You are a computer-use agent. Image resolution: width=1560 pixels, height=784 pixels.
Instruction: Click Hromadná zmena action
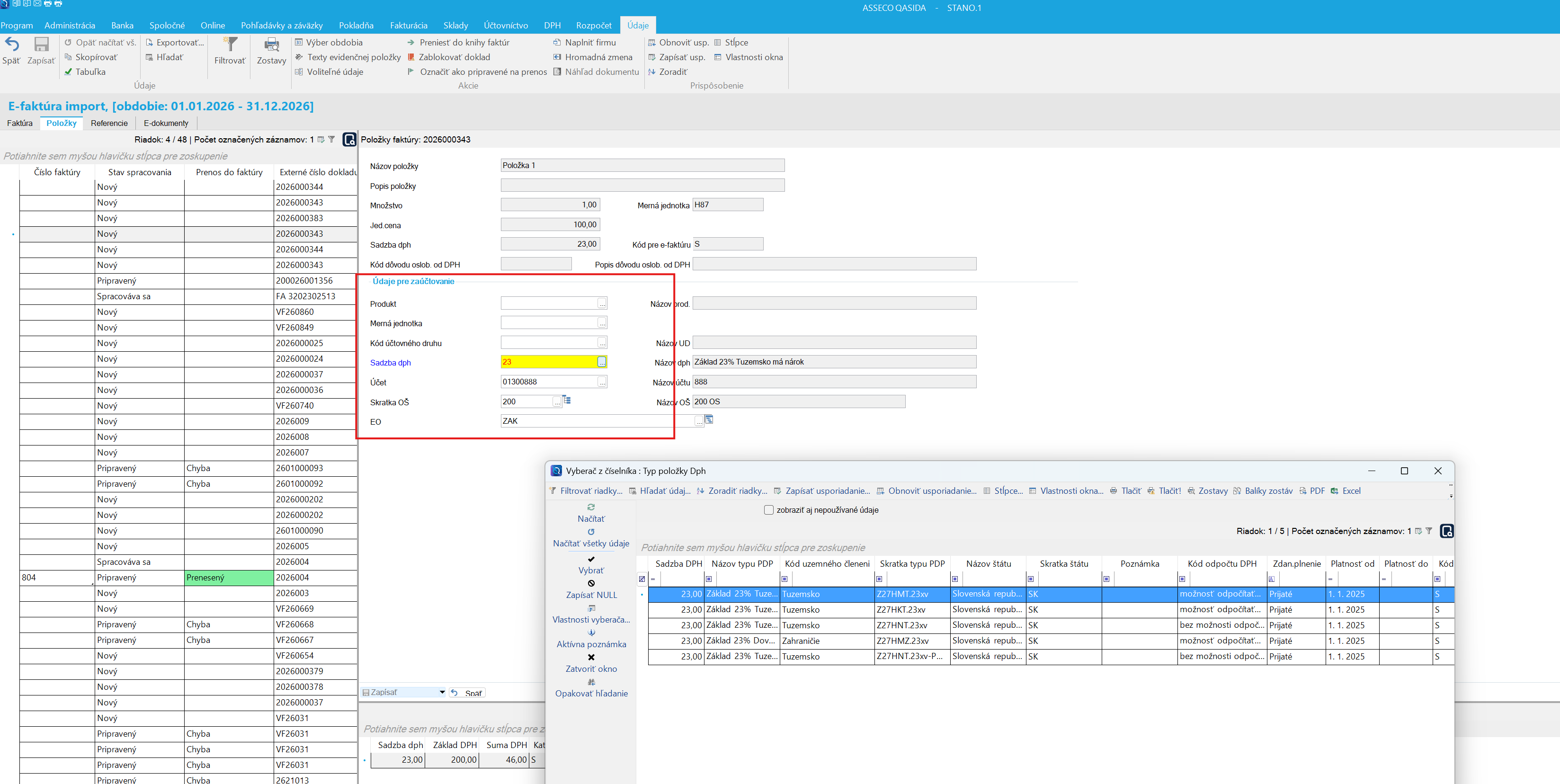593,57
